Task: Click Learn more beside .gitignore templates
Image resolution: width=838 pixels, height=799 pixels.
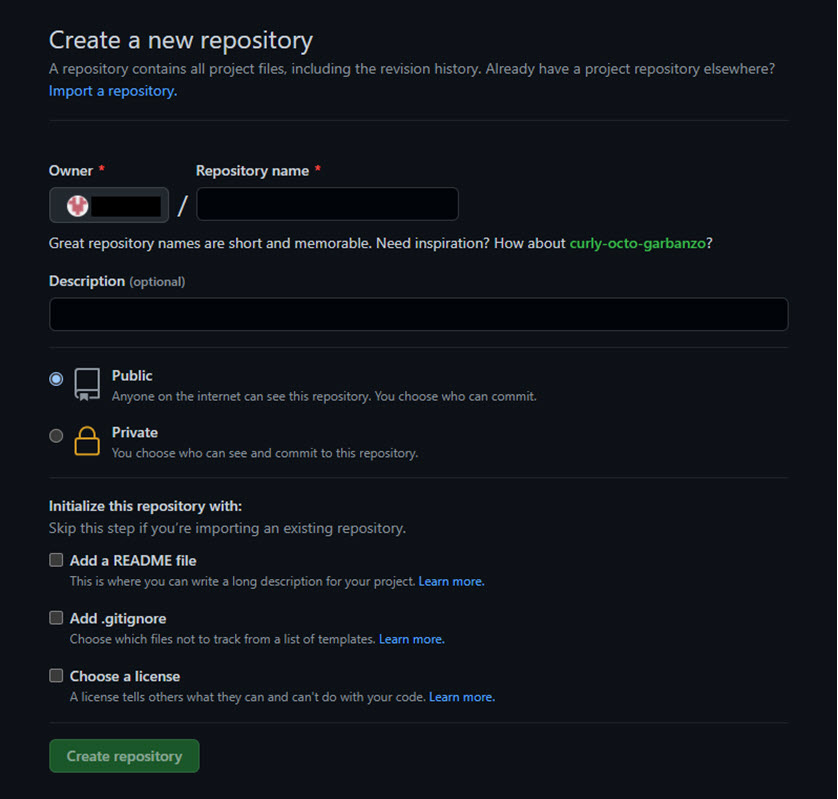Action: [411, 638]
